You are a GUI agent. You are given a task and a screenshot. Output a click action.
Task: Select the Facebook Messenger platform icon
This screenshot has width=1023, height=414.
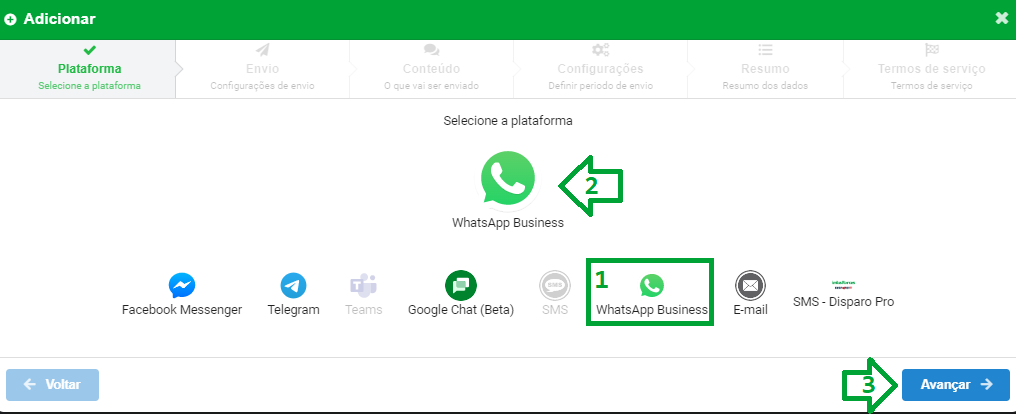182,286
